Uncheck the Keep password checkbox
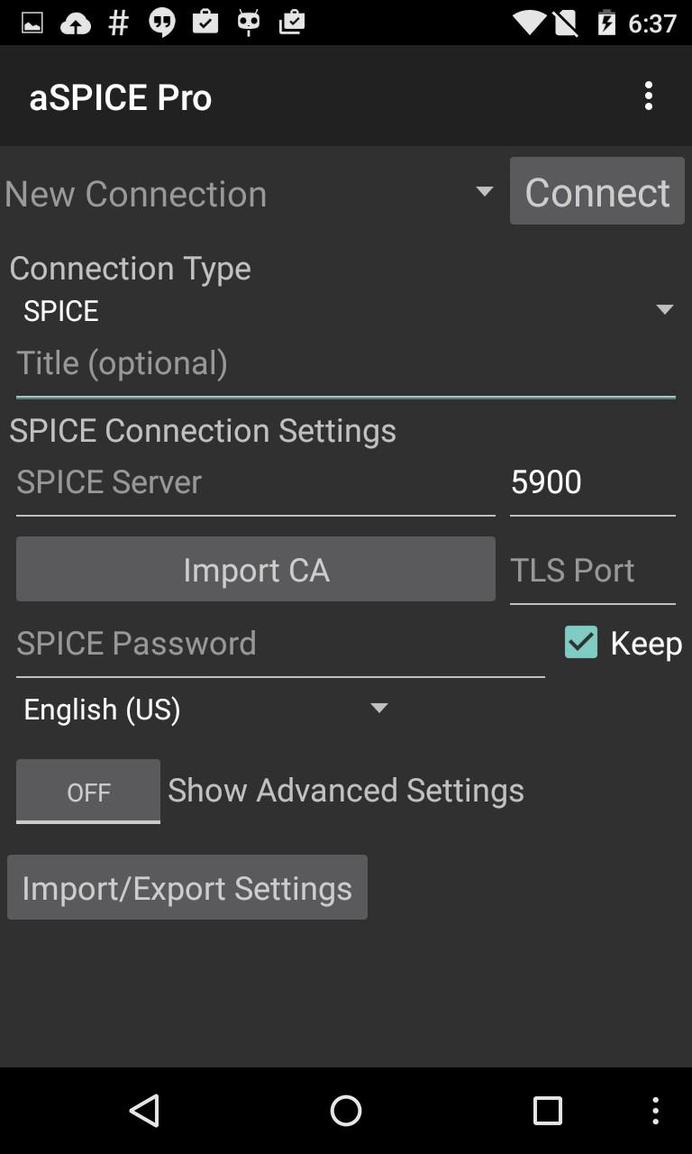Screen dimensions: 692x1154 [x=580, y=642]
